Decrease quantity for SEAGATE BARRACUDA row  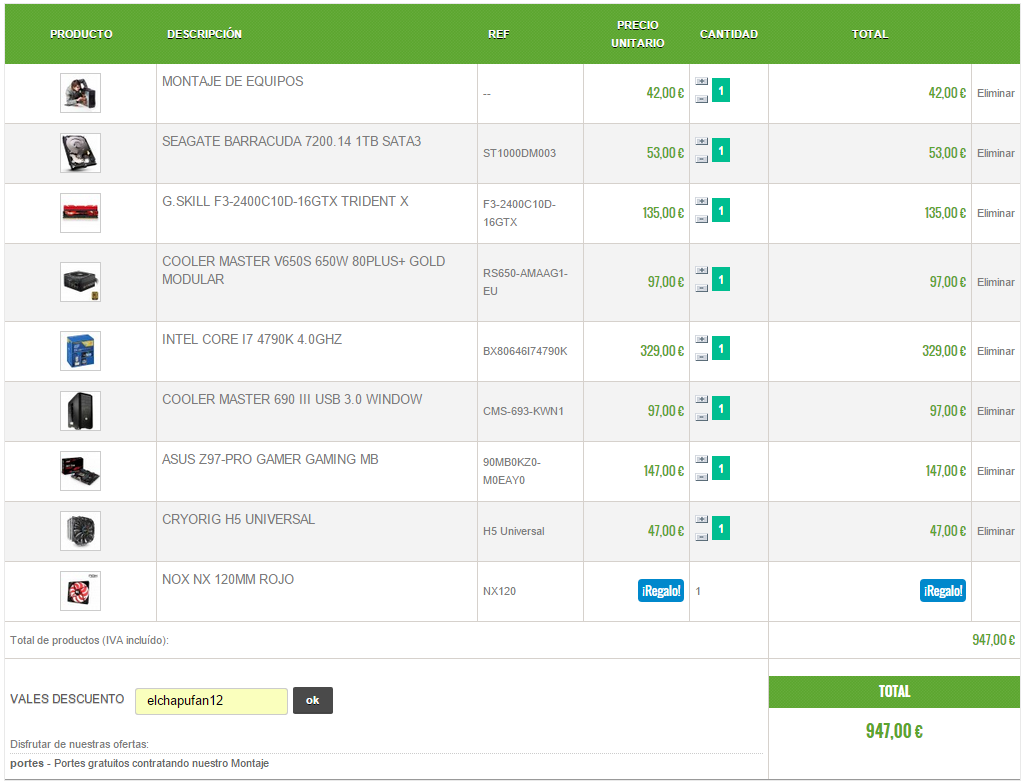(701, 159)
